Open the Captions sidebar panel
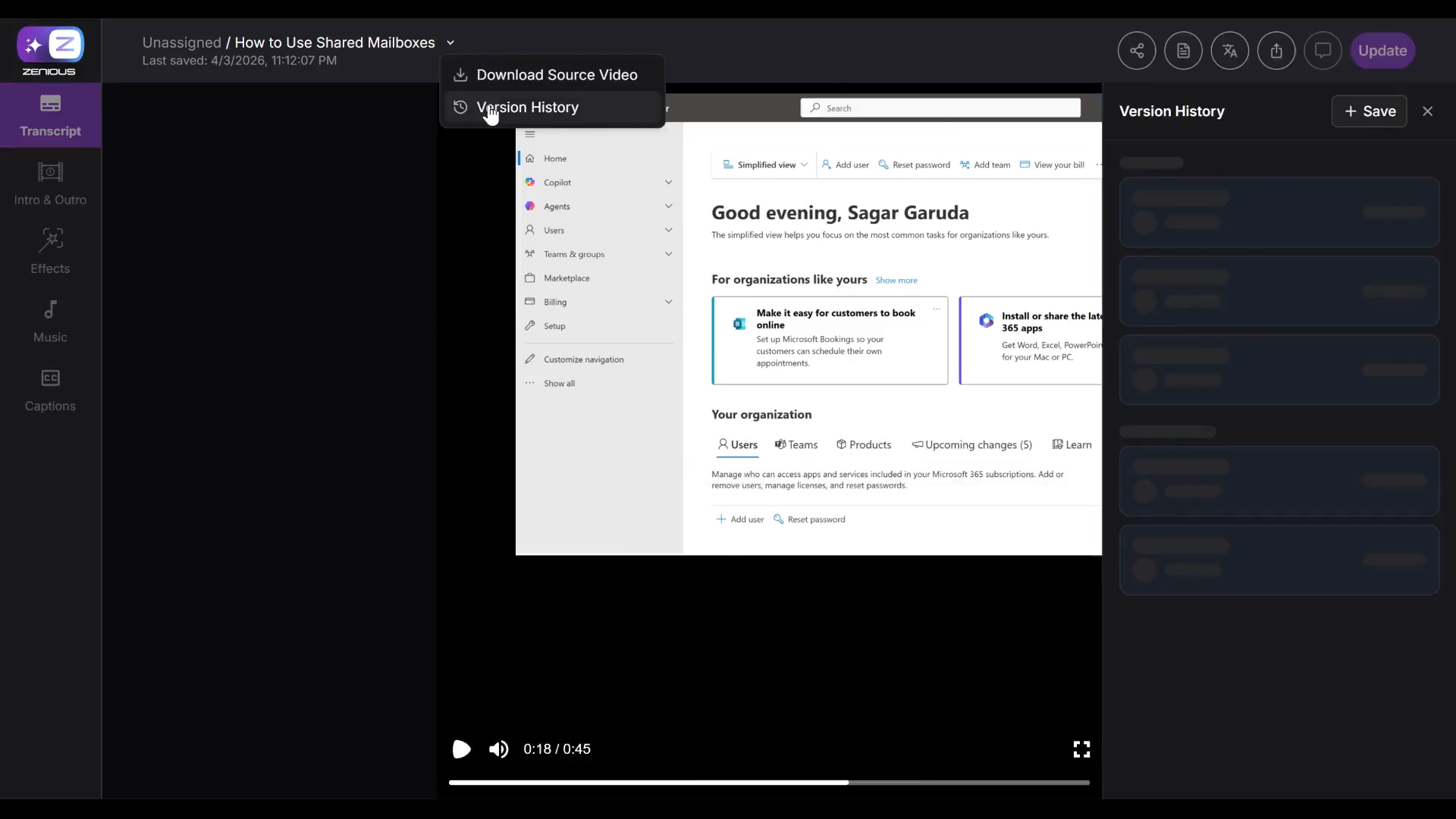The height and width of the screenshot is (819, 1456). tap(50, 389)
